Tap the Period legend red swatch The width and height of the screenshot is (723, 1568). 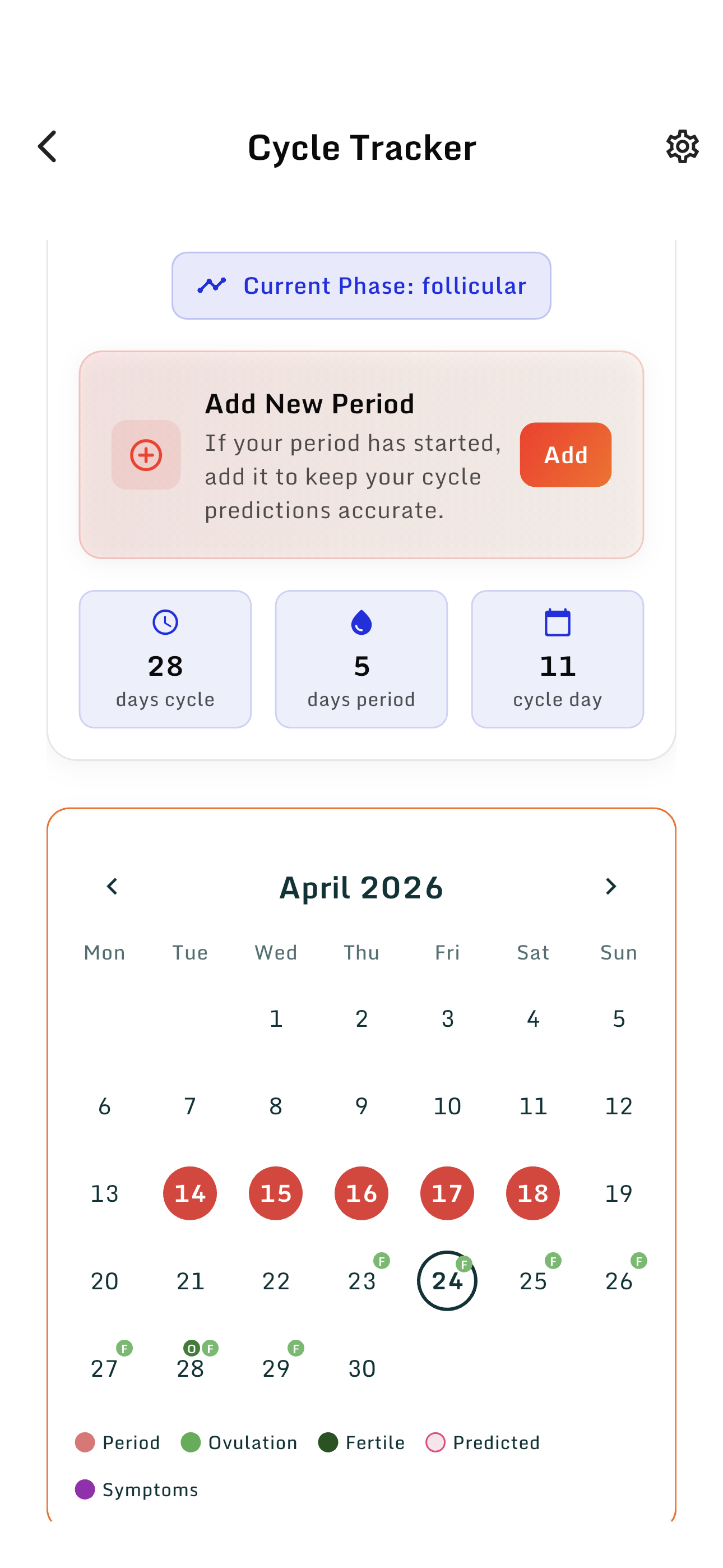85,1442
